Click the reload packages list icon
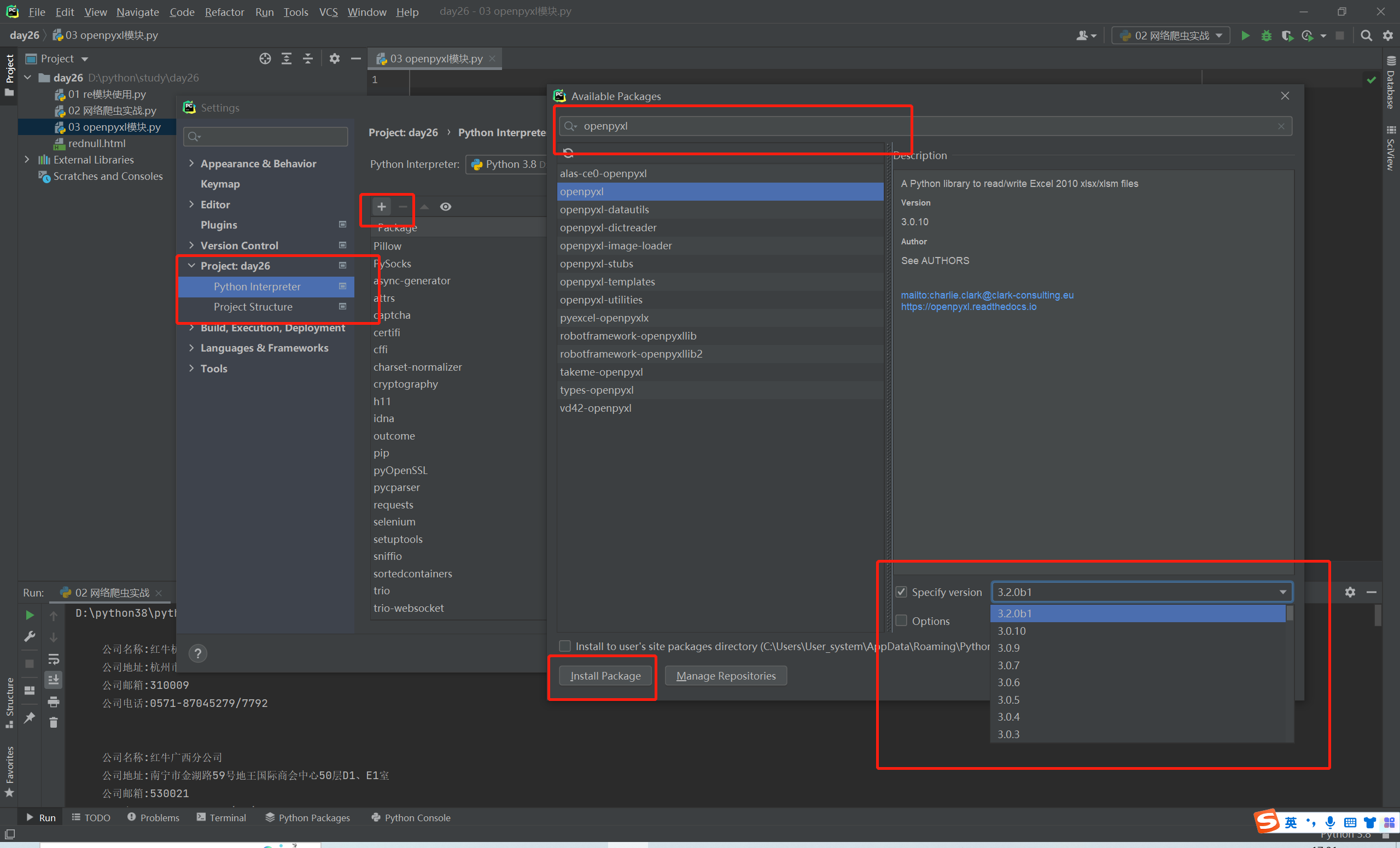Image resolution: width=1400 pixels, height=848 pixels. click(568, 152)
